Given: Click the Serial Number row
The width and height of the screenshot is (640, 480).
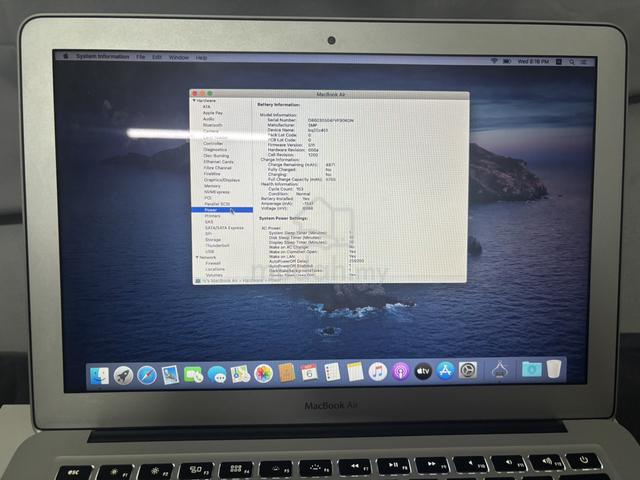Looking at the screenshot, I should [x=311, y=120].
